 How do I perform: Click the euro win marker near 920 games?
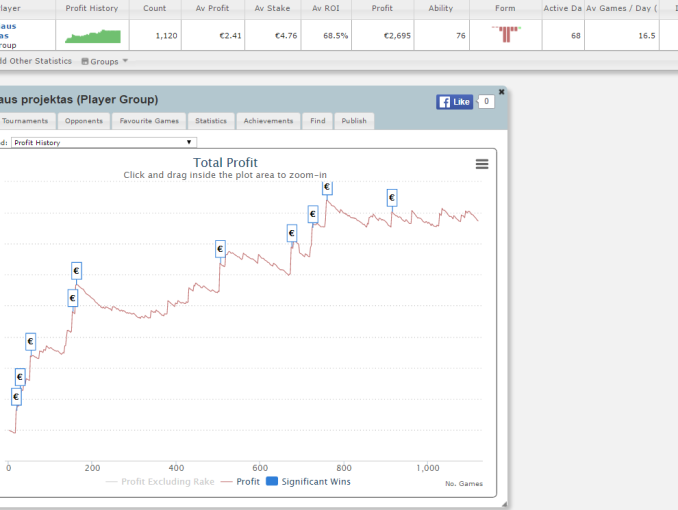pos(392,198)
